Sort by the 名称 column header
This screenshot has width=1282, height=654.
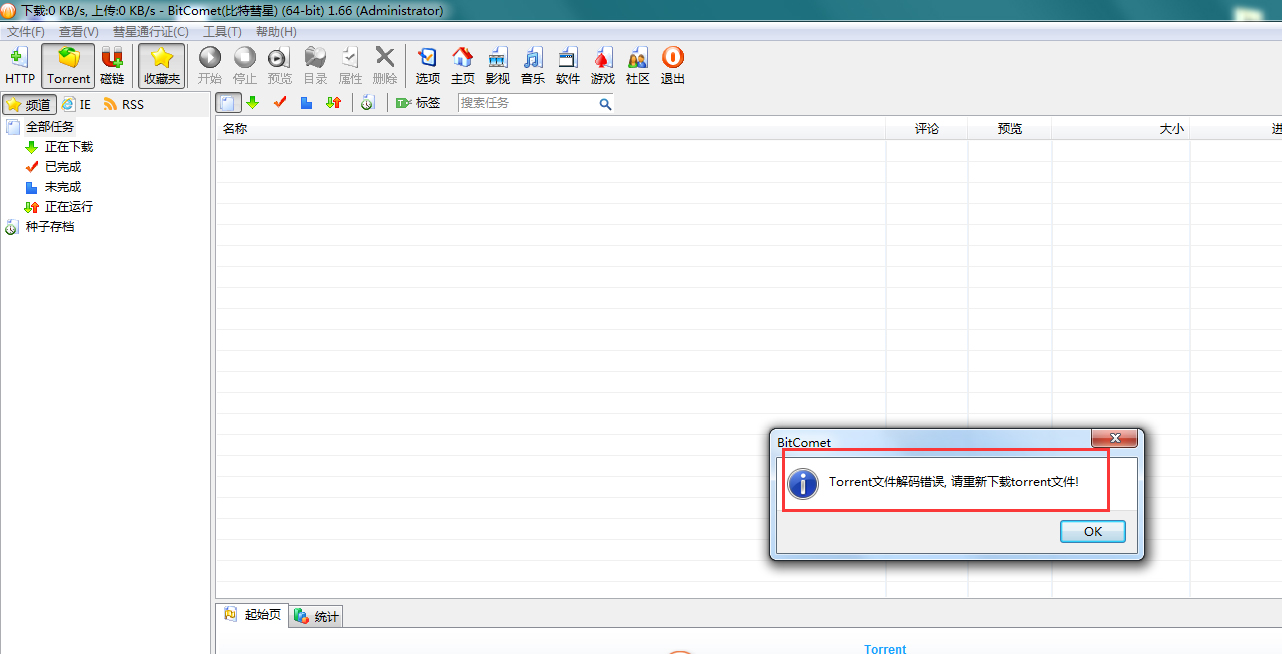(550, 128)
